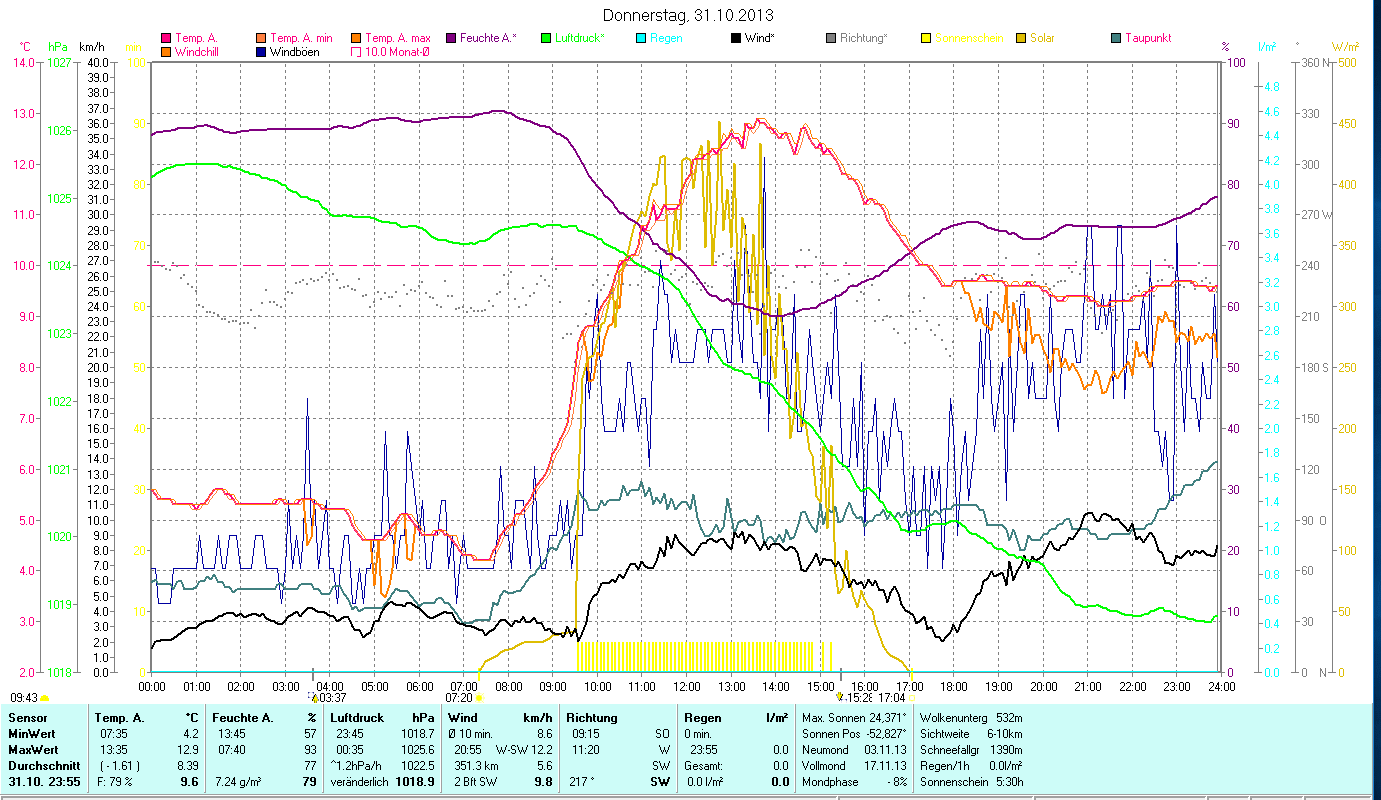The height and width of the screenshot is (800, 1381).
Task: Click the yellow icon beside 09:43
Action: 44,698
